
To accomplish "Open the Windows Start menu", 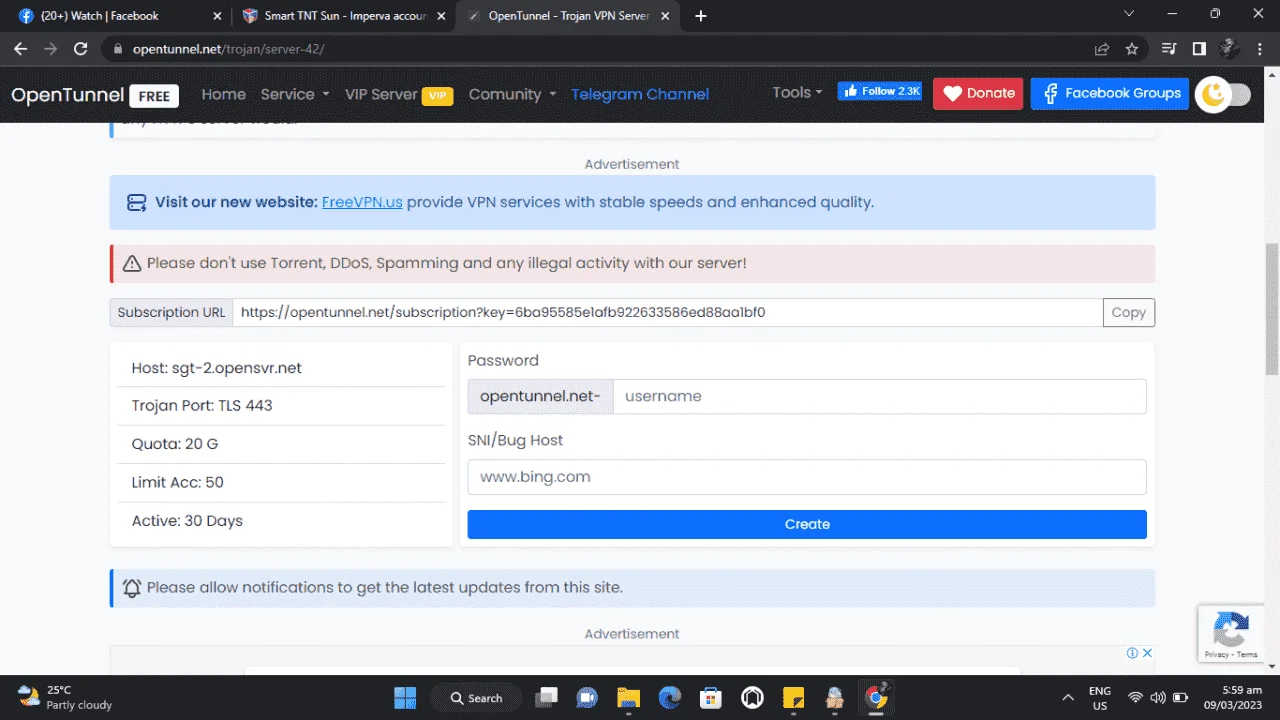I will (x=405, y=697).
